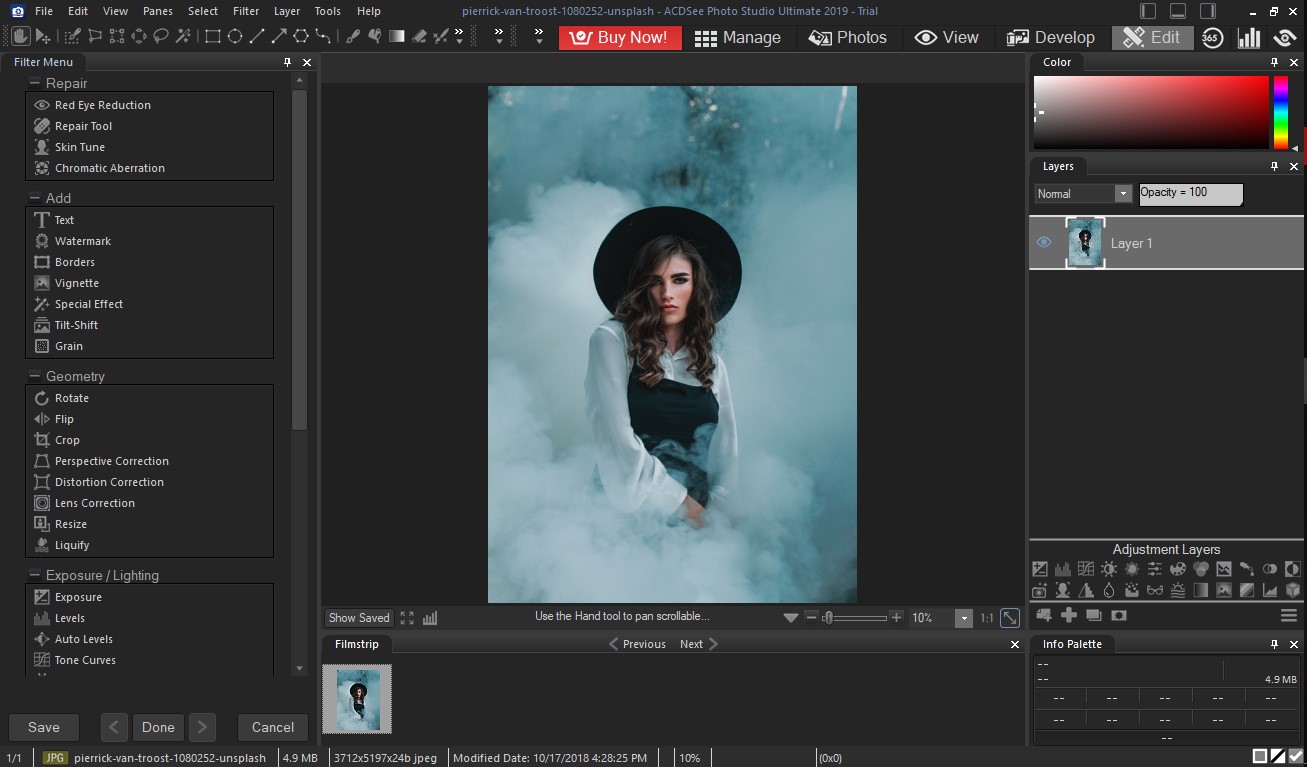Pin the Filter Menu panel
Viewport: 1307px width, 767px height.
[x=287, y=61]
